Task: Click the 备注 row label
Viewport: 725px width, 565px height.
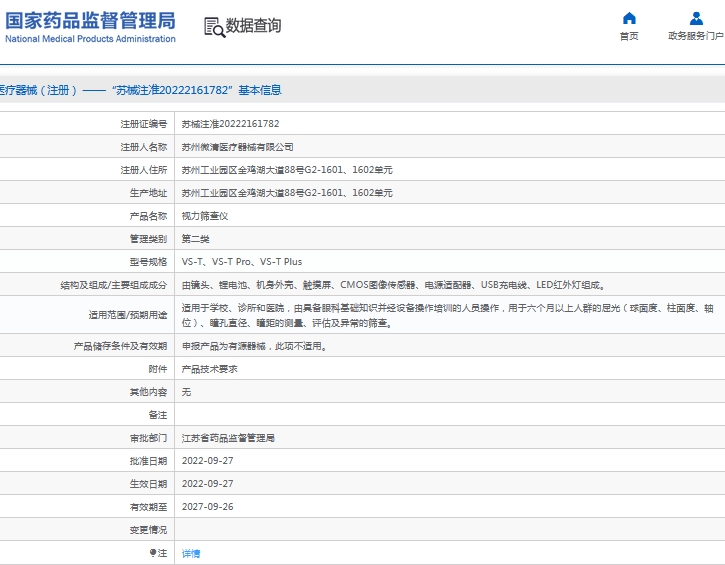Action: coord(158,415)
